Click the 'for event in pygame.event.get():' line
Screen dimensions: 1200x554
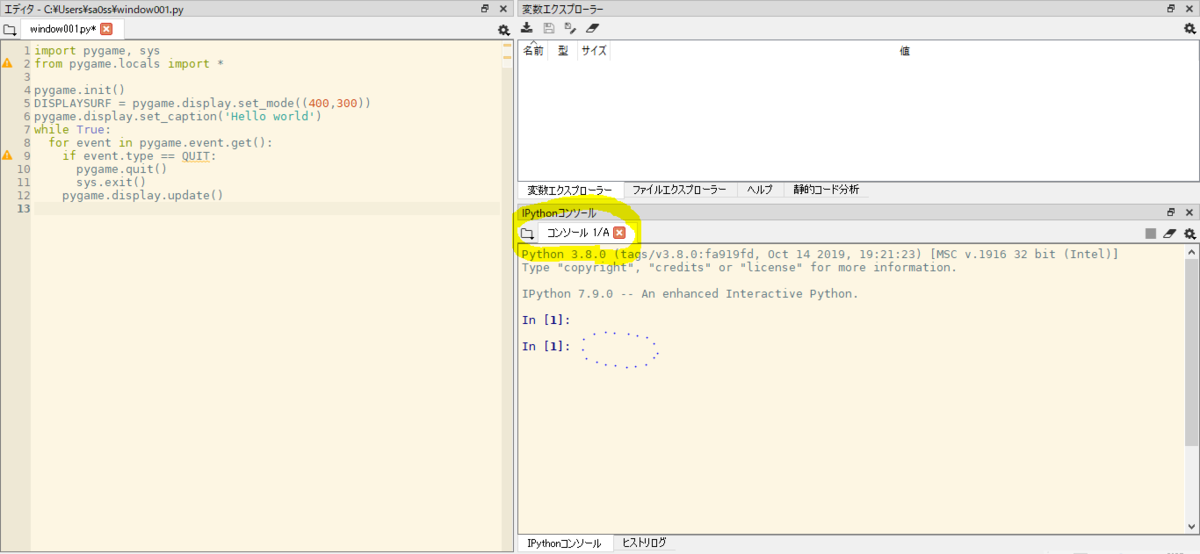(x=160, y=142)
